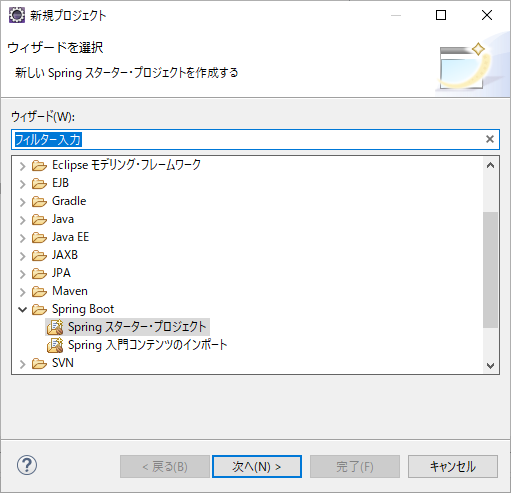Collapse the Spring Boot tree node
Screen dimensions: 511x493
pos(22,310)
